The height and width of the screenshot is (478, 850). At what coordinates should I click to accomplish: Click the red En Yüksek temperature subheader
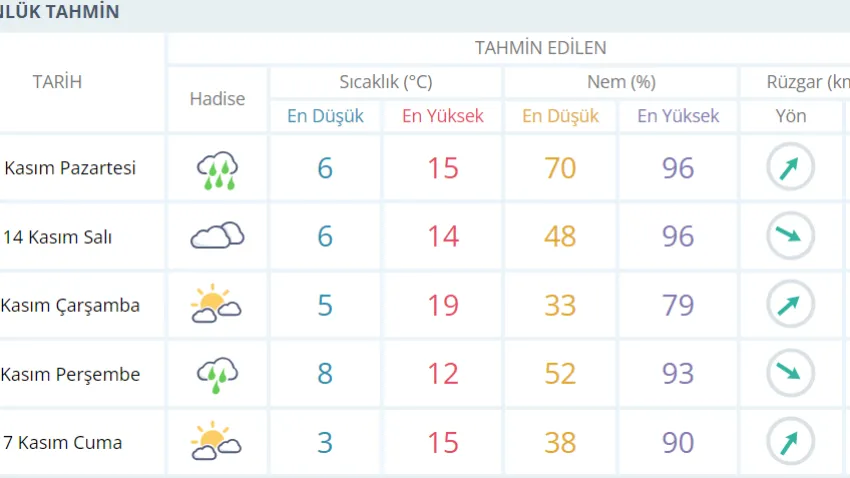coord(443,116)
